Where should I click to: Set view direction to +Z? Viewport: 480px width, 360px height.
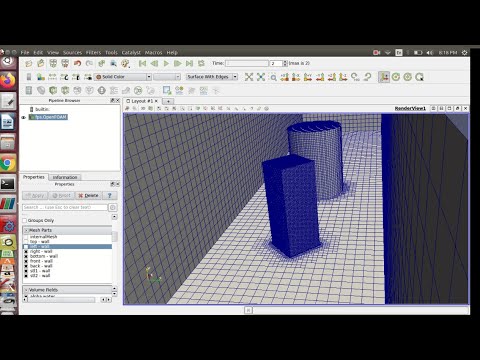coord(332,77)
